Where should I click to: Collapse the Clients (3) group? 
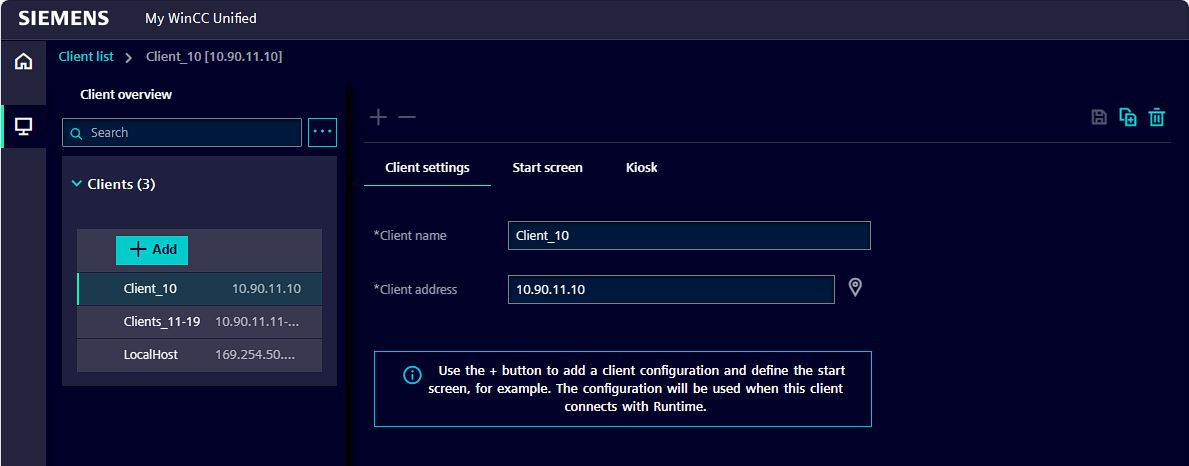point(77,184)
